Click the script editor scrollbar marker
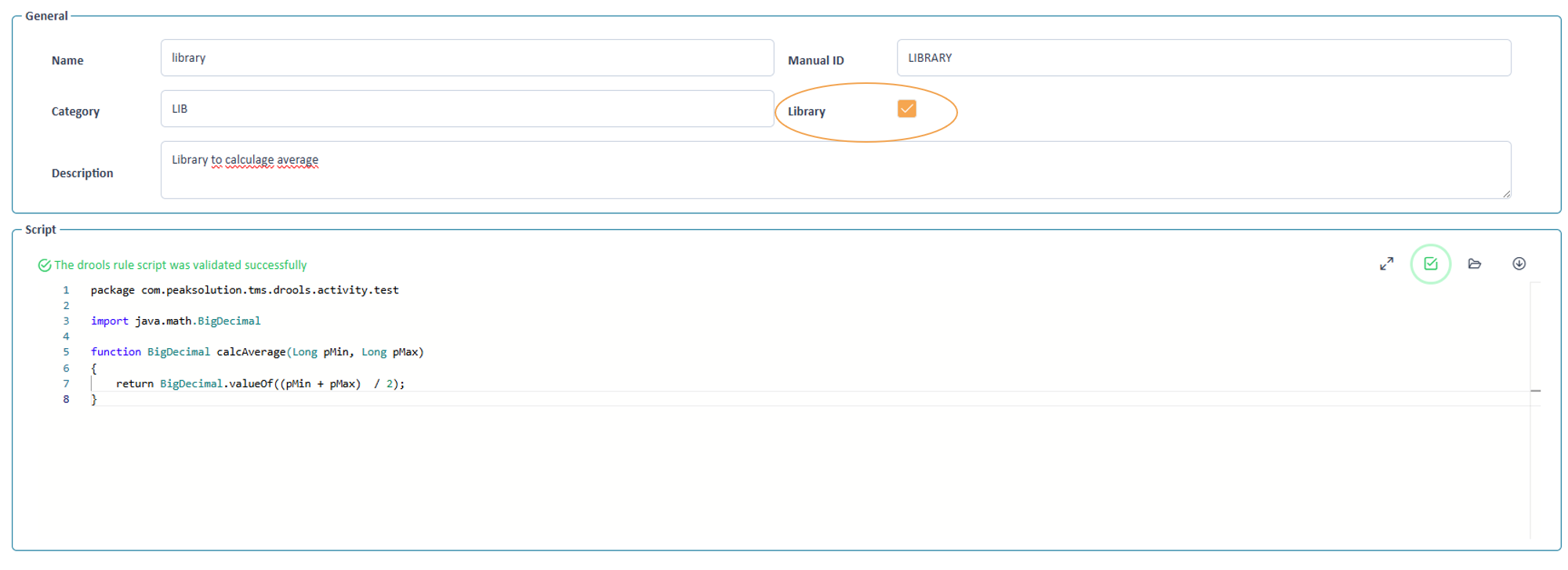Screen dimensions: 1568x570 click(1535, 390)
